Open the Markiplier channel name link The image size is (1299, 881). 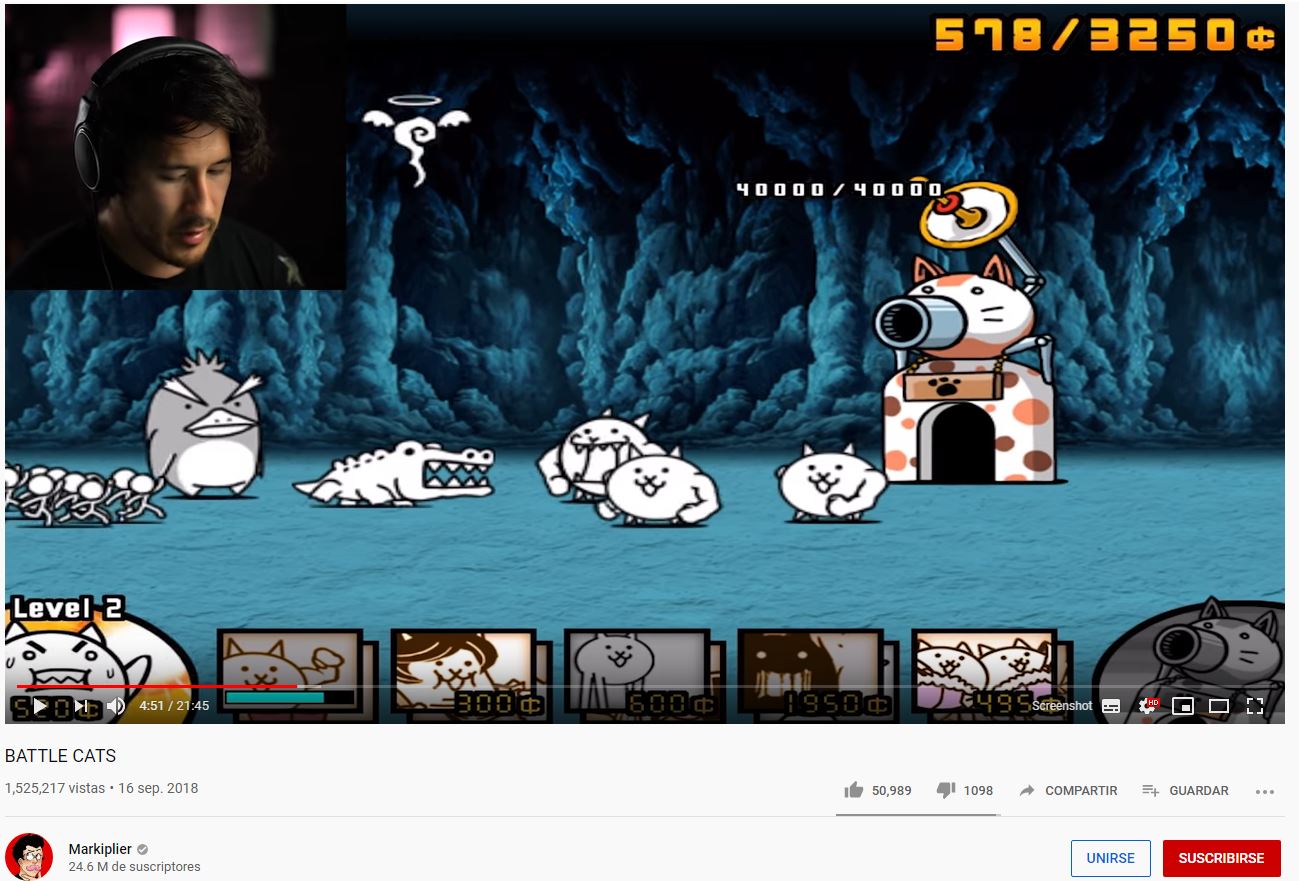click(100, 849)
